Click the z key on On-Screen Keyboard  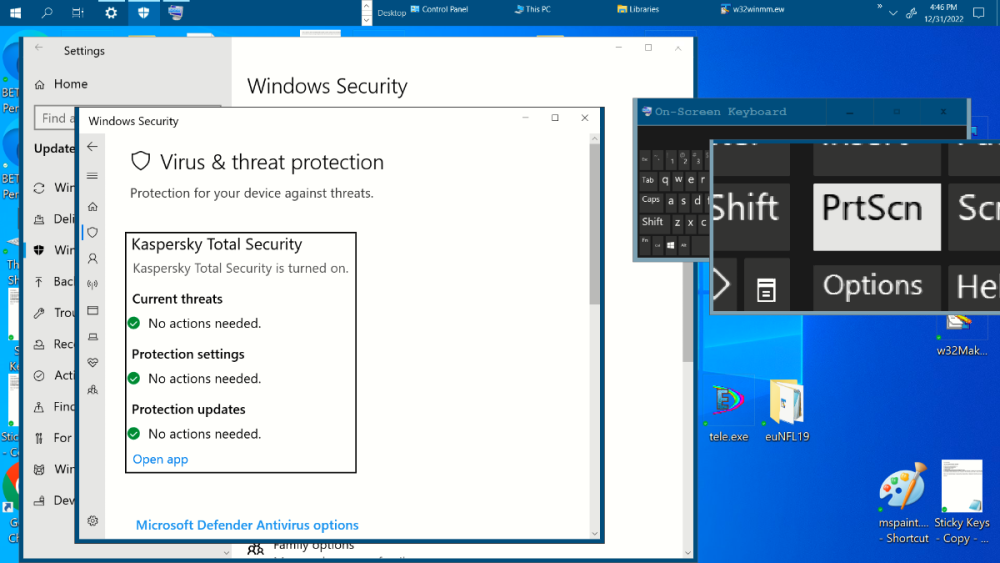pyautogui.click(x=677, y=222)
